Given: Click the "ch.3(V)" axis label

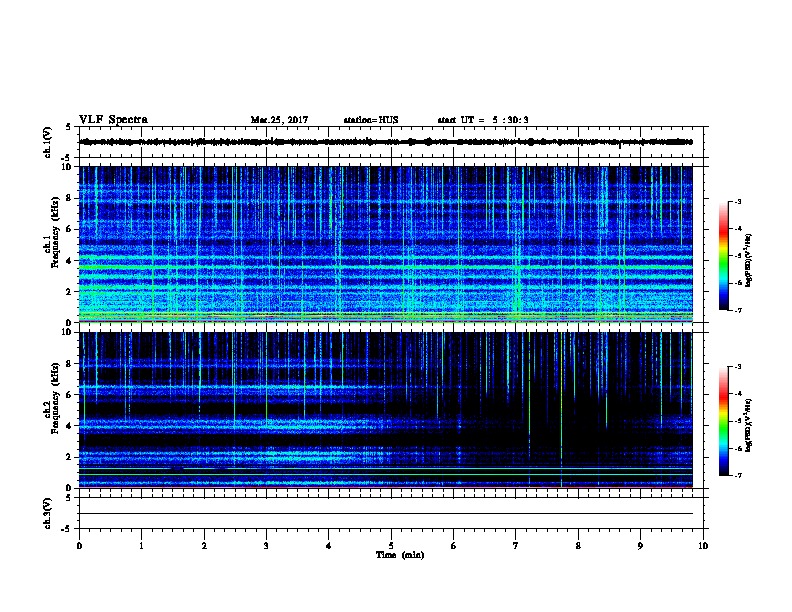Looking at the screenshot, I should click(x=47, y=513).
